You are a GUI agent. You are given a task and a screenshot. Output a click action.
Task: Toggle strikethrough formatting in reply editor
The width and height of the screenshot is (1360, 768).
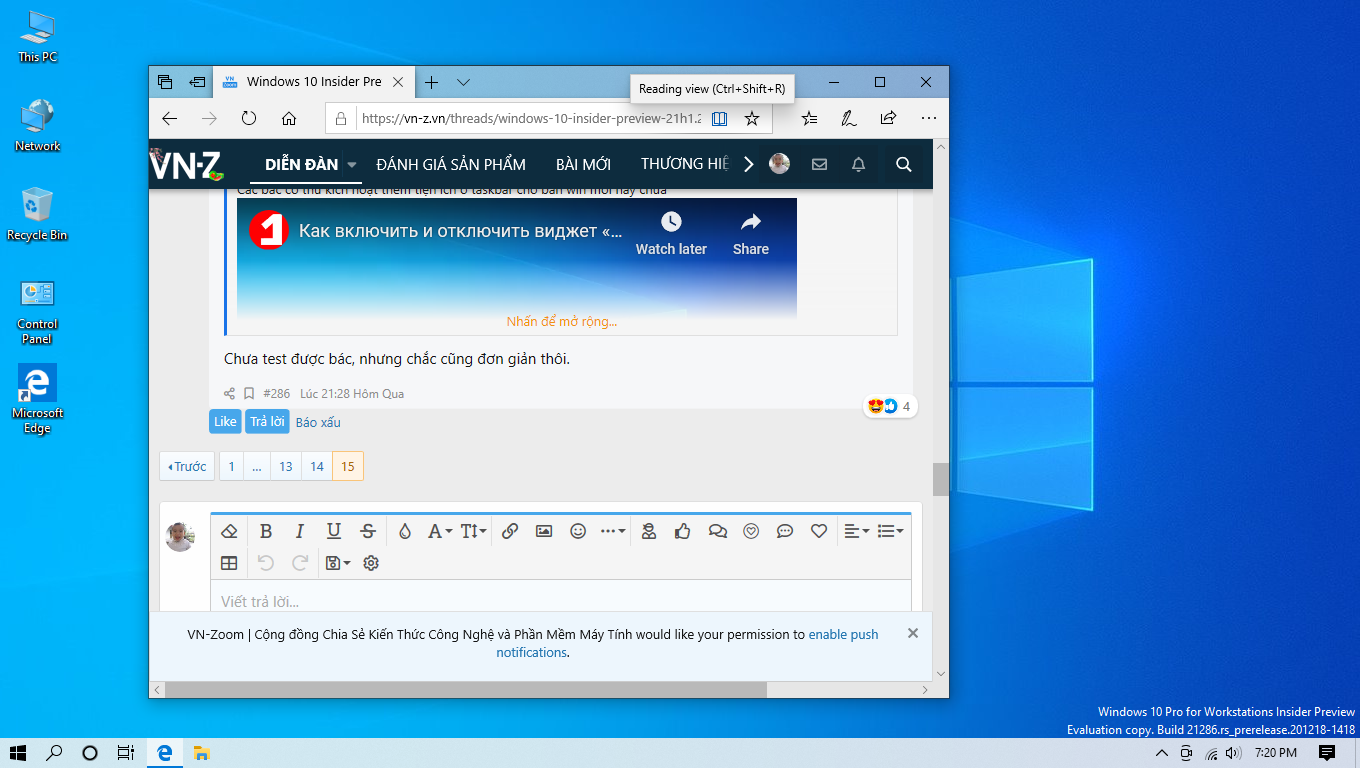coord(368,531)
